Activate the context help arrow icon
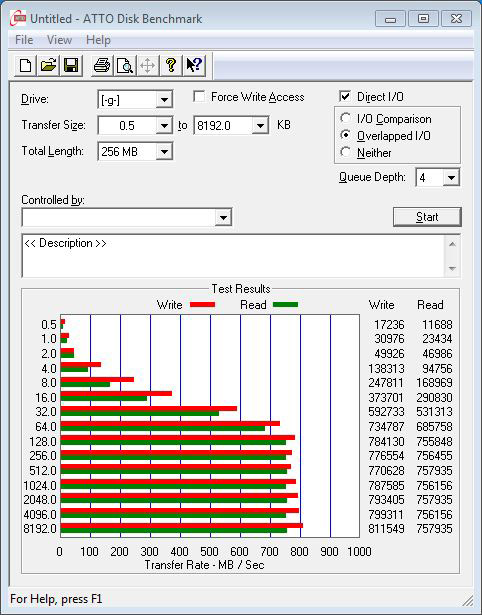 point(194,65)
